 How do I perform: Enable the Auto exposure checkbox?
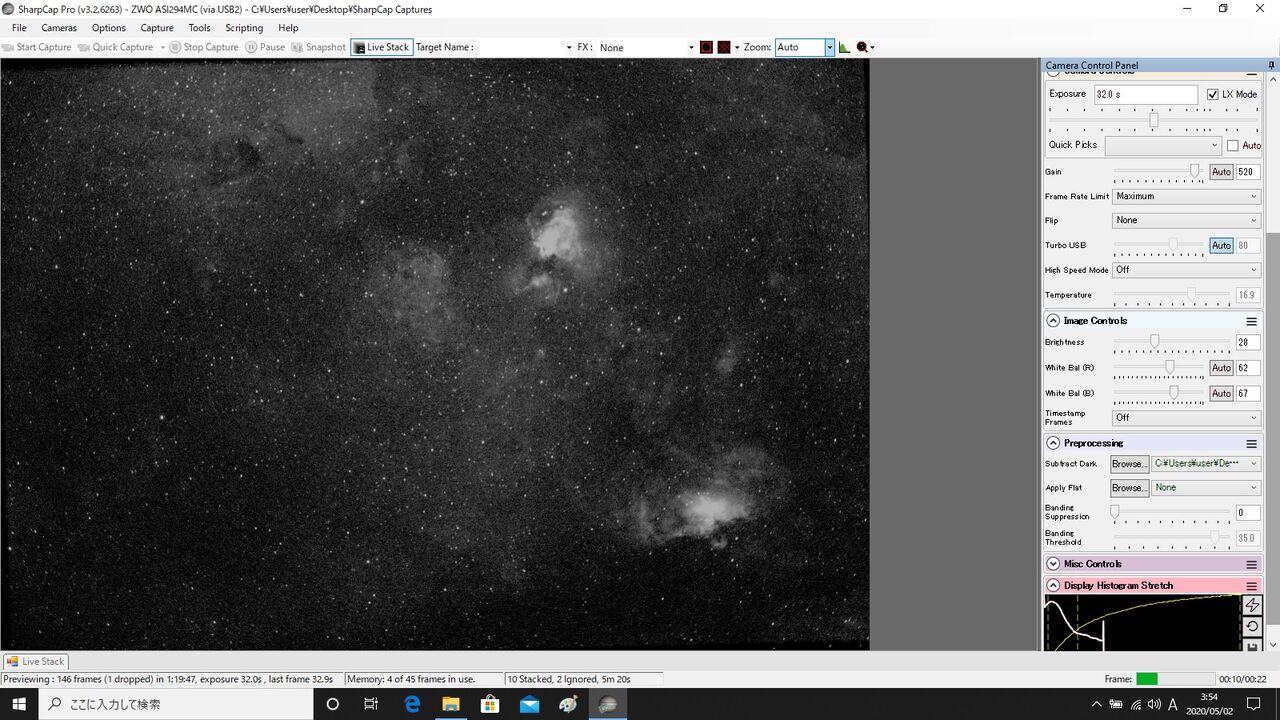[x=1232, y=145]
